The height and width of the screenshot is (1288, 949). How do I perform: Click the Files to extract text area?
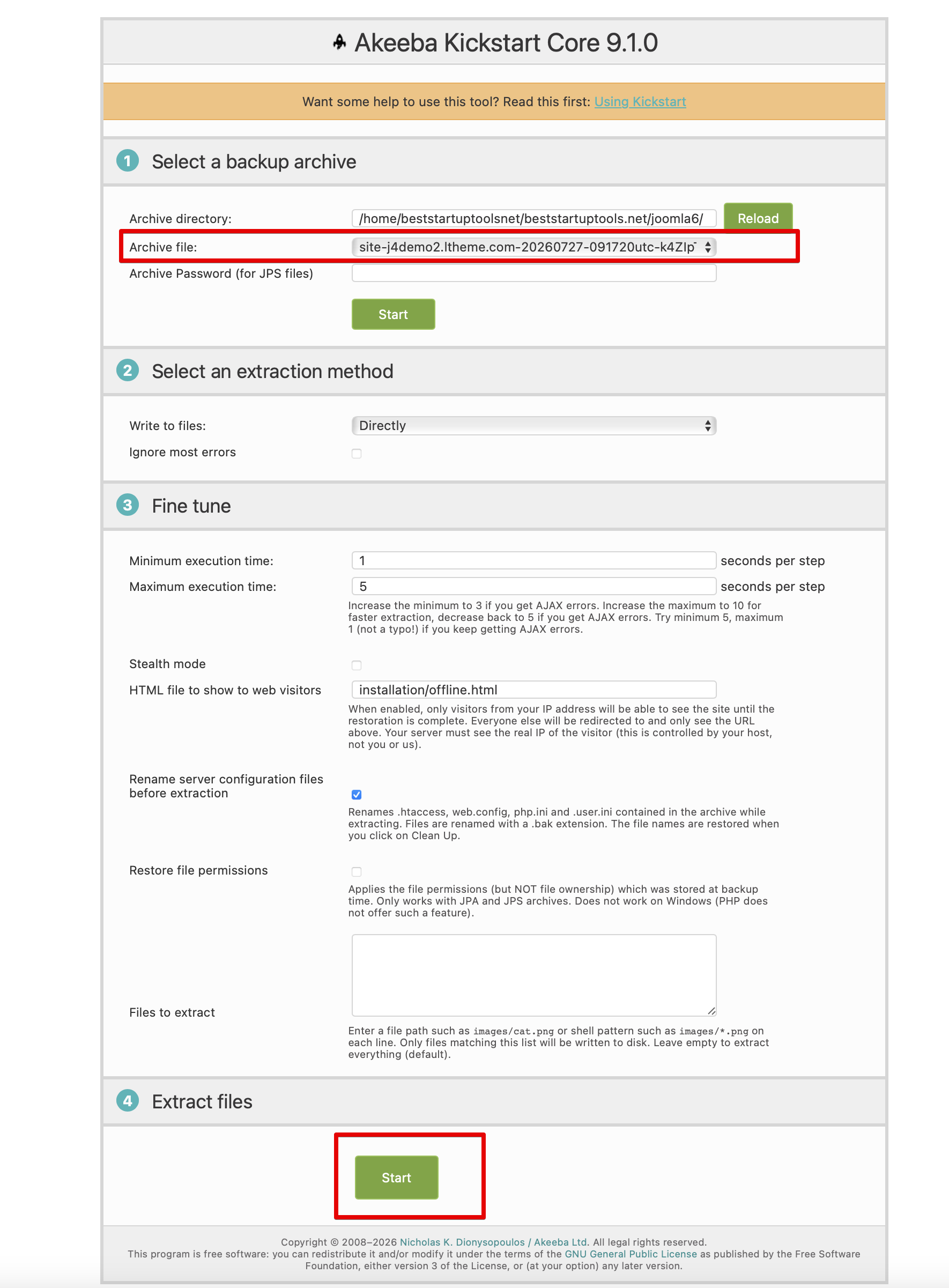pos(533,975)
